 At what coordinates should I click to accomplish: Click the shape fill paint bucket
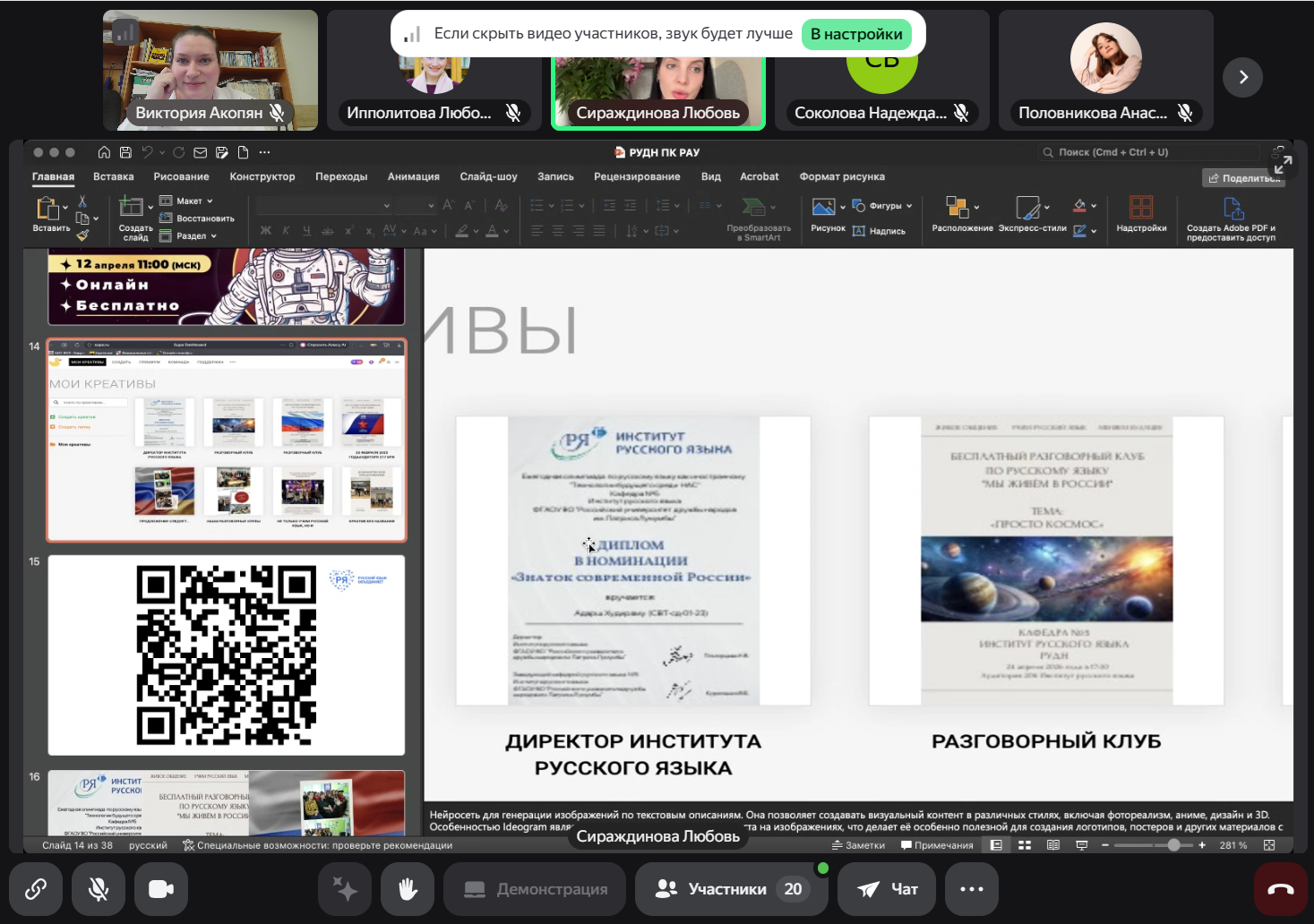coord(1079,206)
